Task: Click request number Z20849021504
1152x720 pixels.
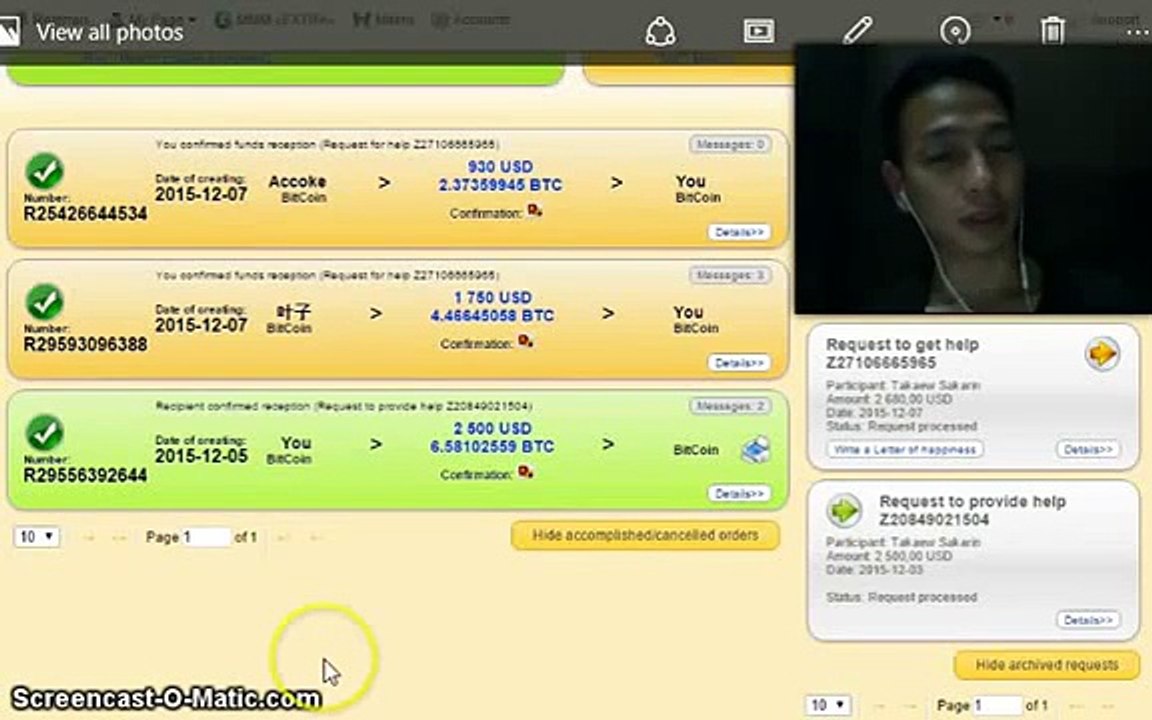Action: pyautogui.click(x=935, y=519)
